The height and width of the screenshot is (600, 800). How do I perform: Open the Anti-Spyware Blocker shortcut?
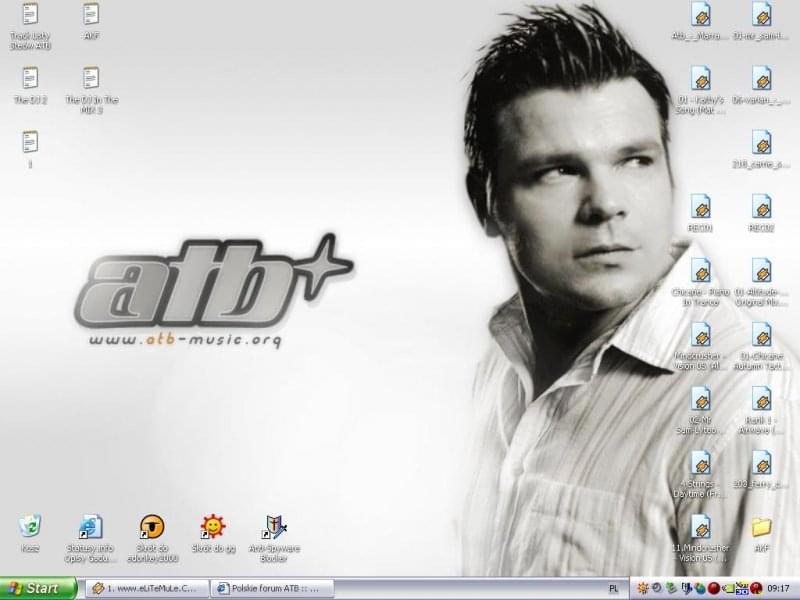[274, 539]
